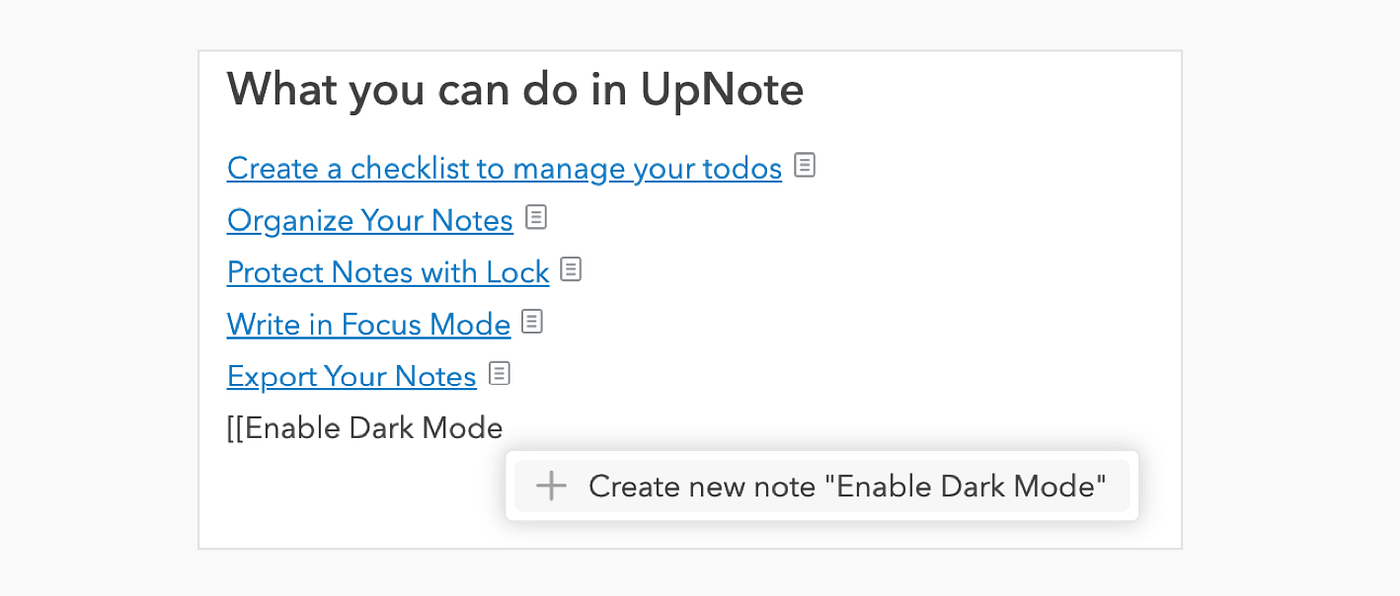Click the note icon beside the checklist link

click(805, 166)
